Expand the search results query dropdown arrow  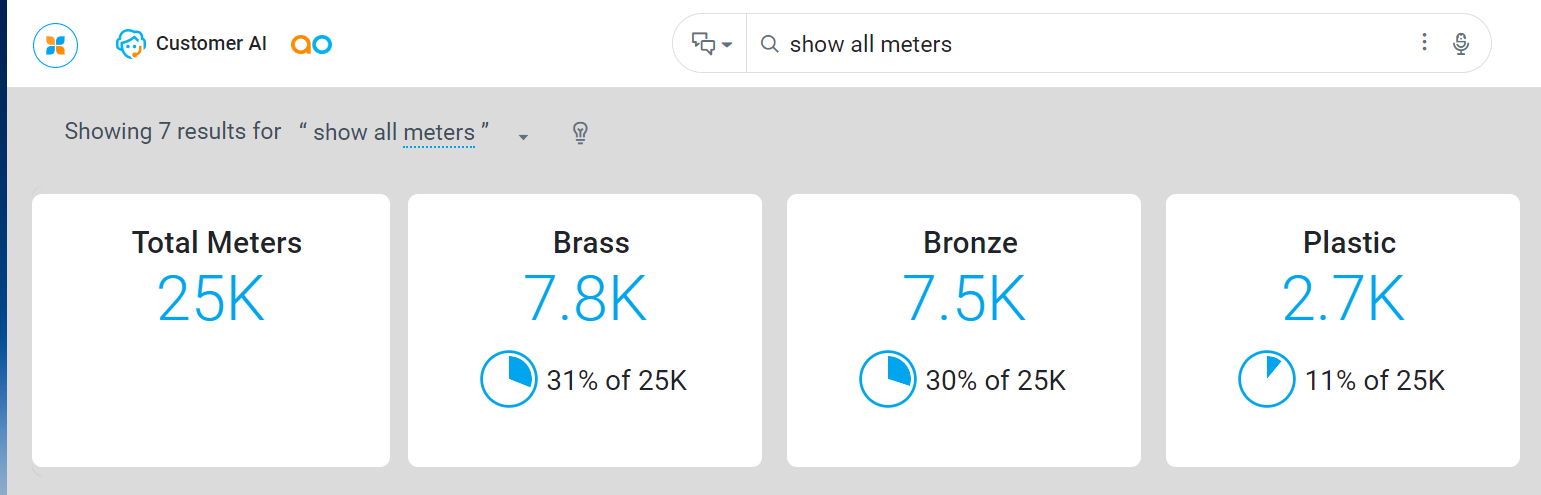point(523,137)
